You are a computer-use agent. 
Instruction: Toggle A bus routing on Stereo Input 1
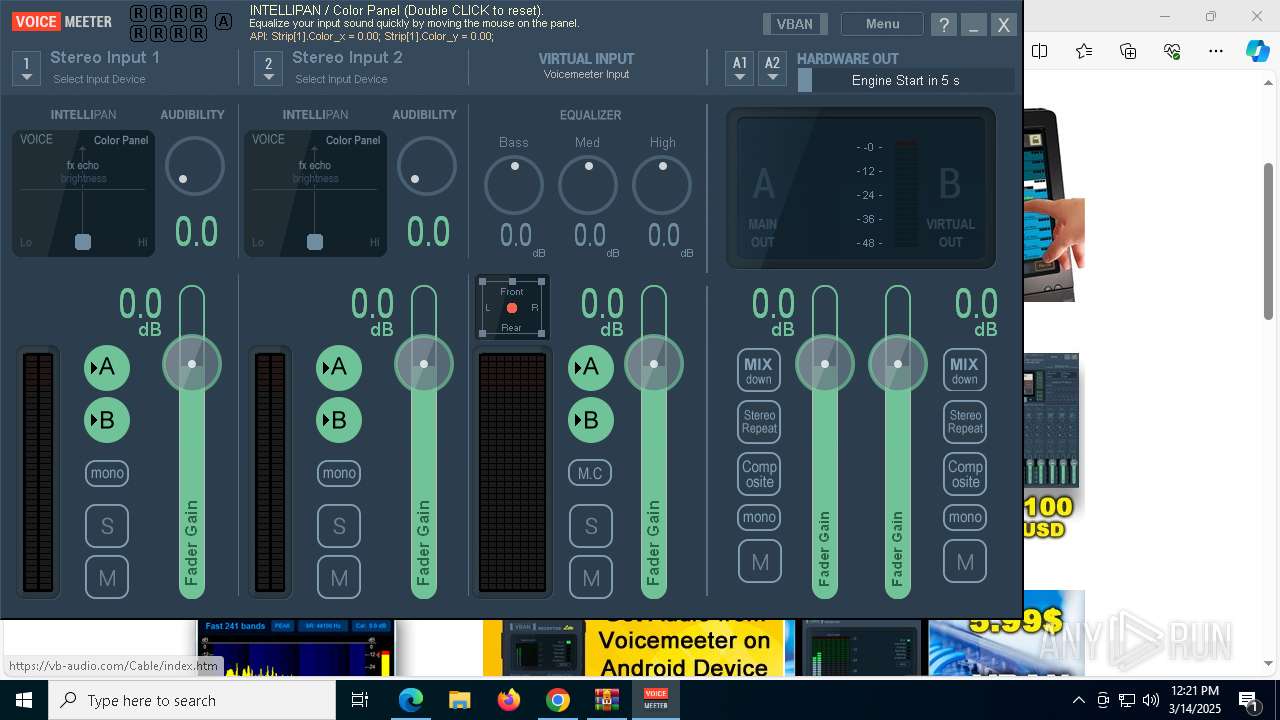click(107, 368)
